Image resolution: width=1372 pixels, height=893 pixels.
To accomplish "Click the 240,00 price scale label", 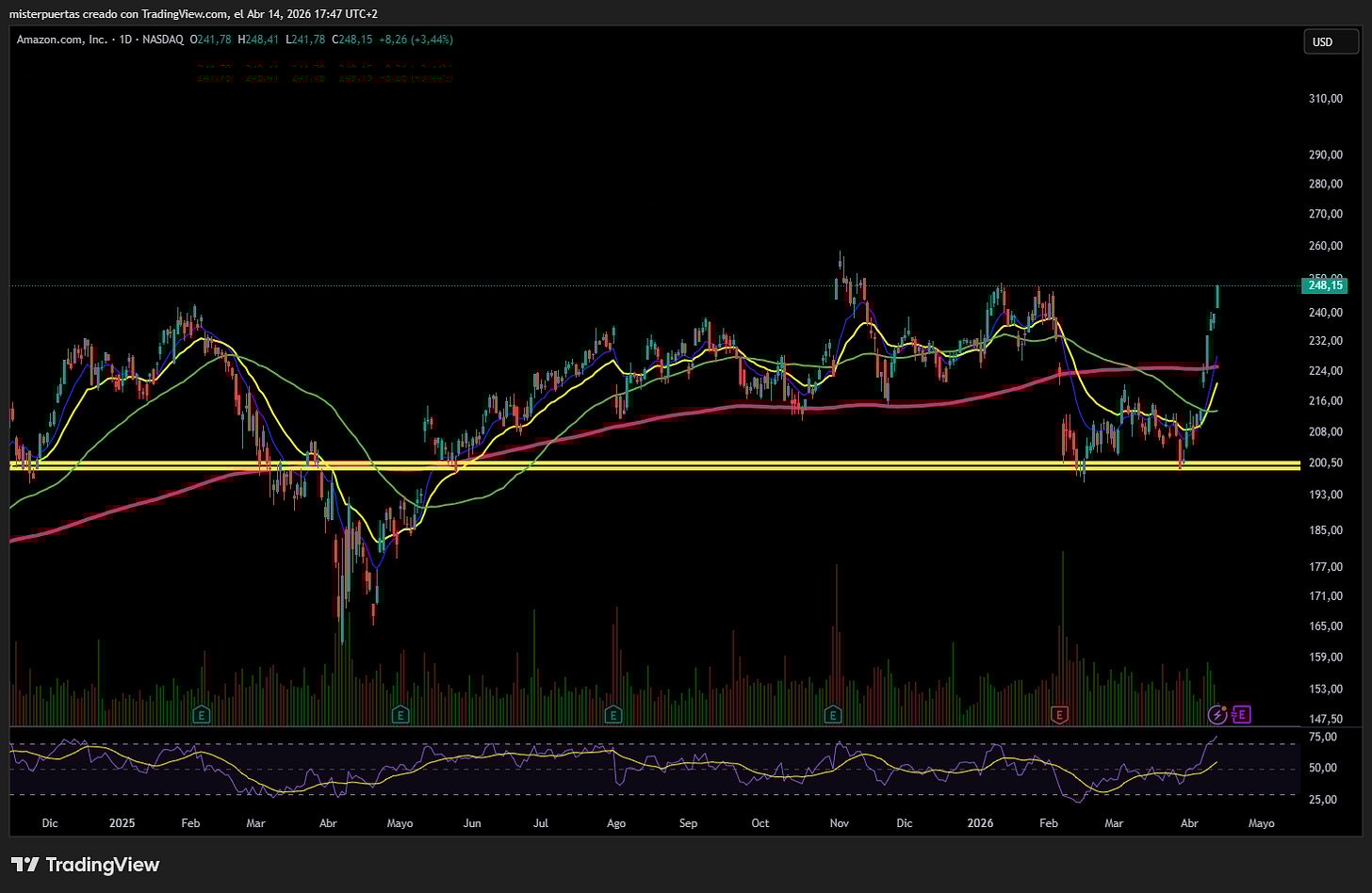I will (x=1326, y=313).
